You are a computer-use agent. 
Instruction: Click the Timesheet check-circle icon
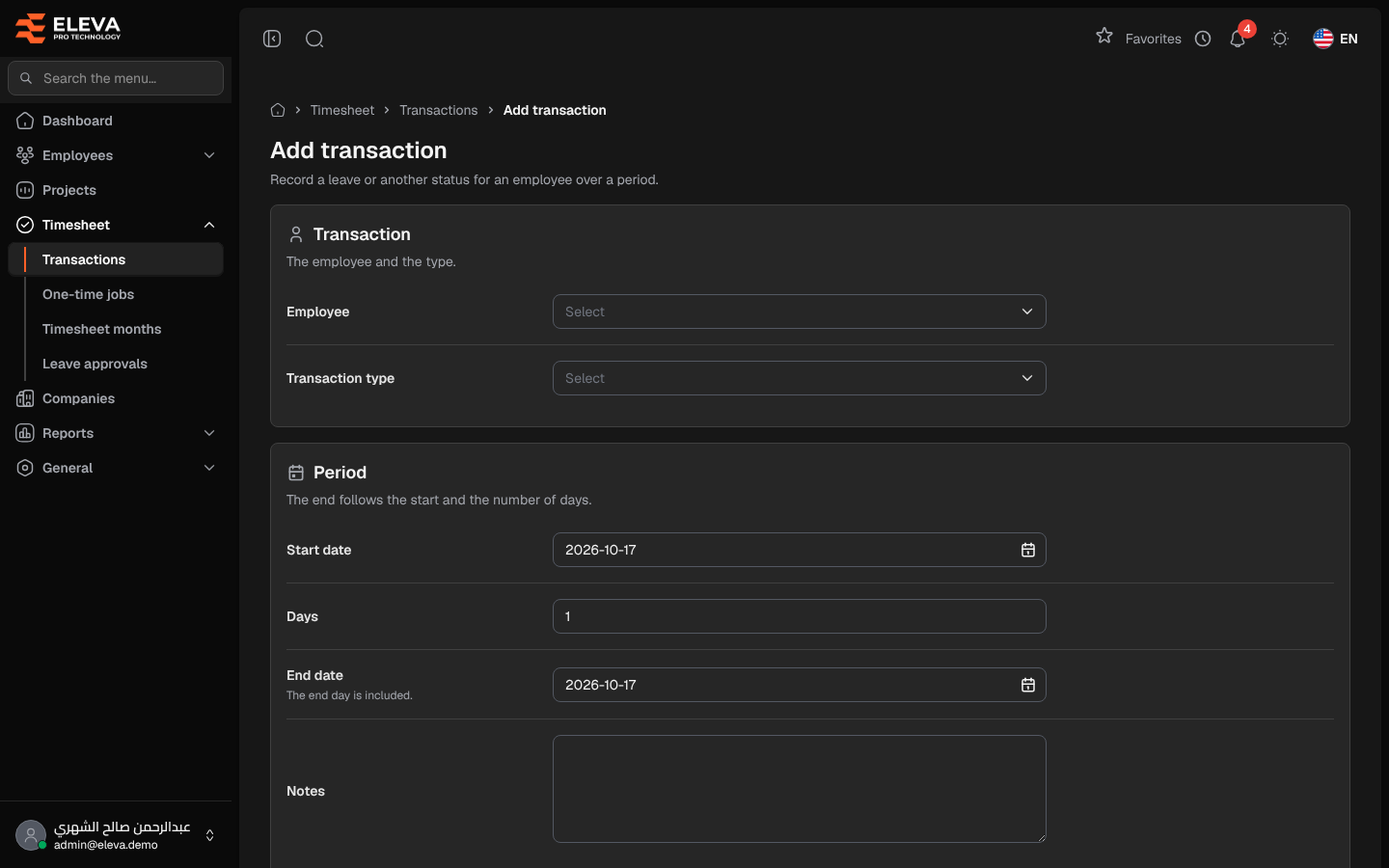click(25, 225)
